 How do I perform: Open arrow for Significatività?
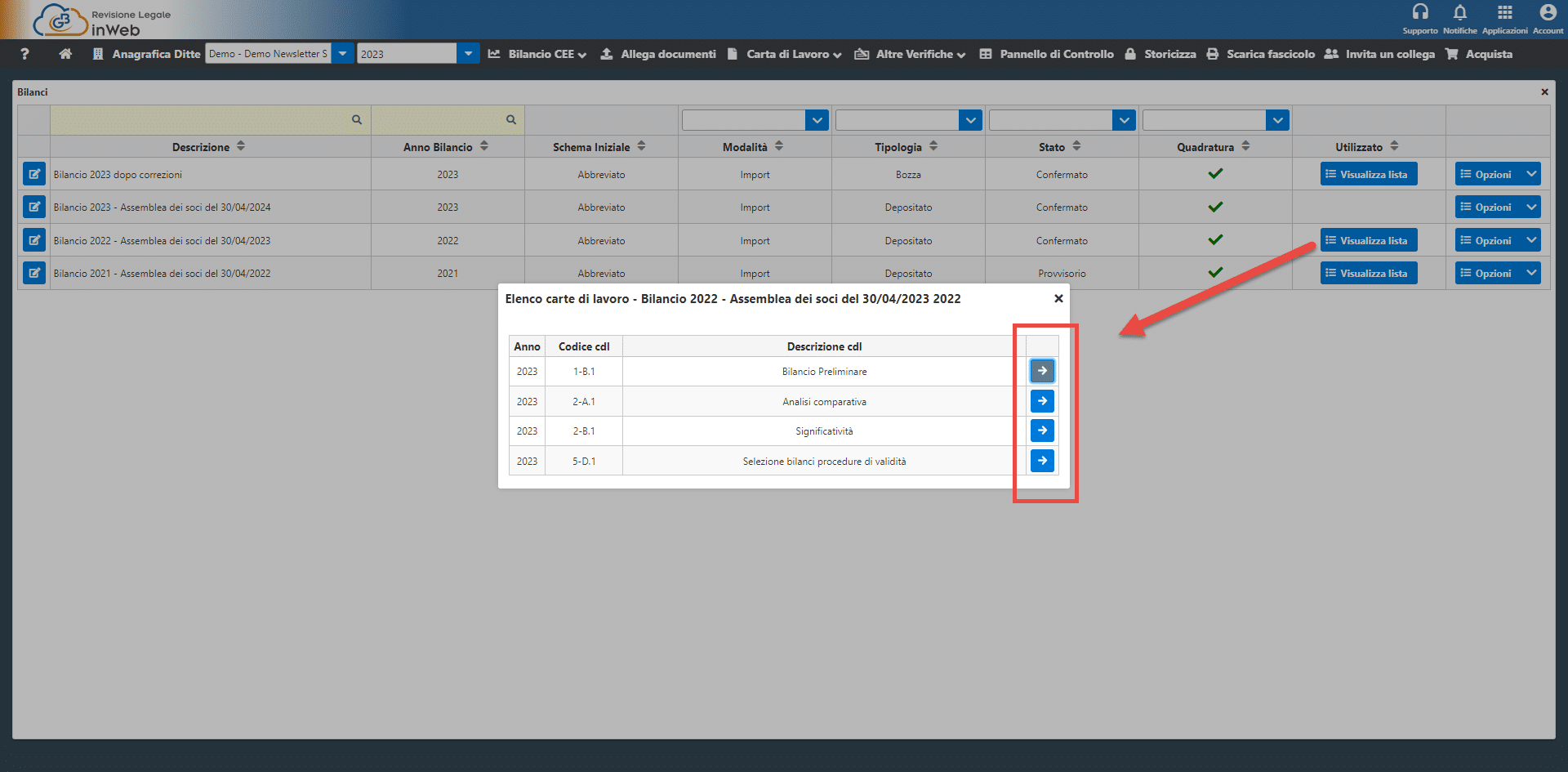1042,431
